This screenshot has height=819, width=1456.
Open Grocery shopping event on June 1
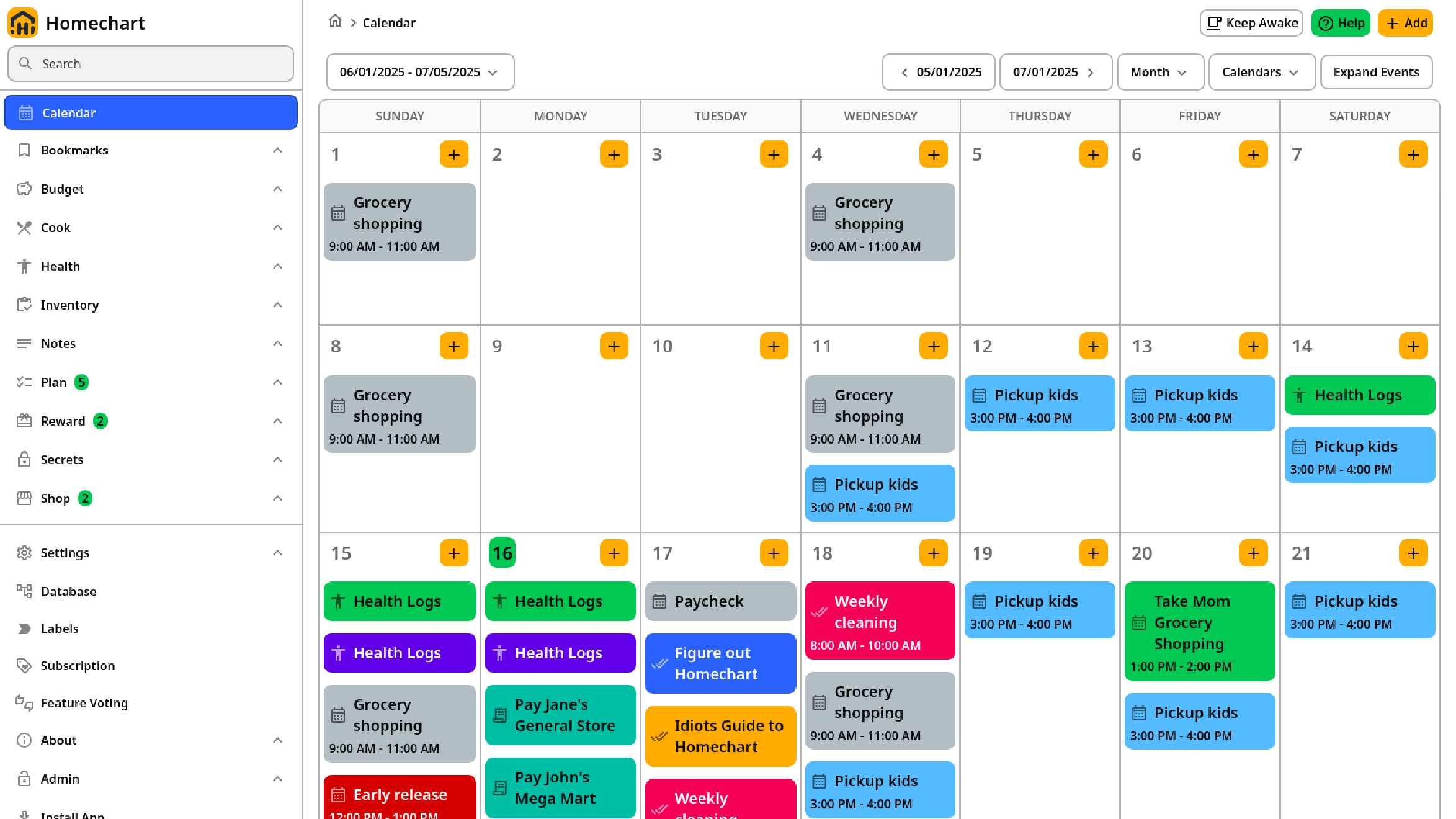tap(400, 222)
